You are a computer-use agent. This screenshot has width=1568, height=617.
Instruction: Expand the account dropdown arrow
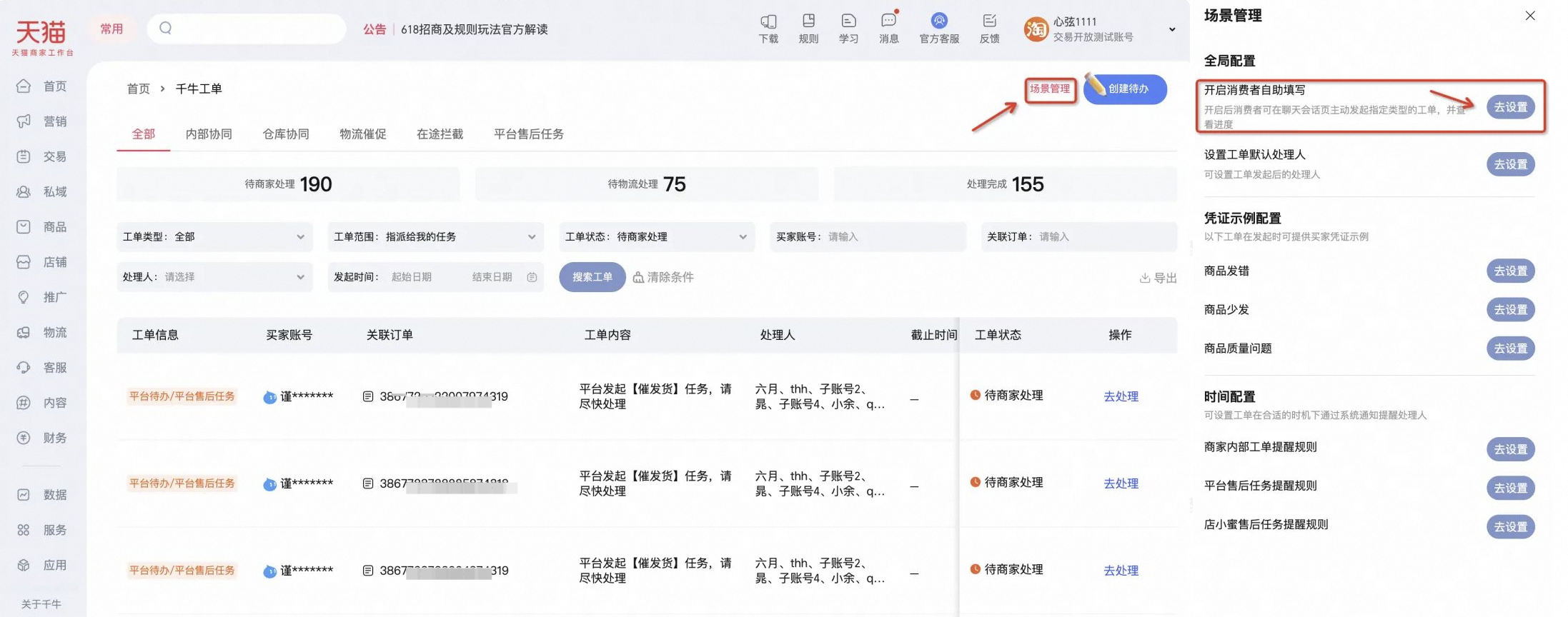[x=1172, y=29]
